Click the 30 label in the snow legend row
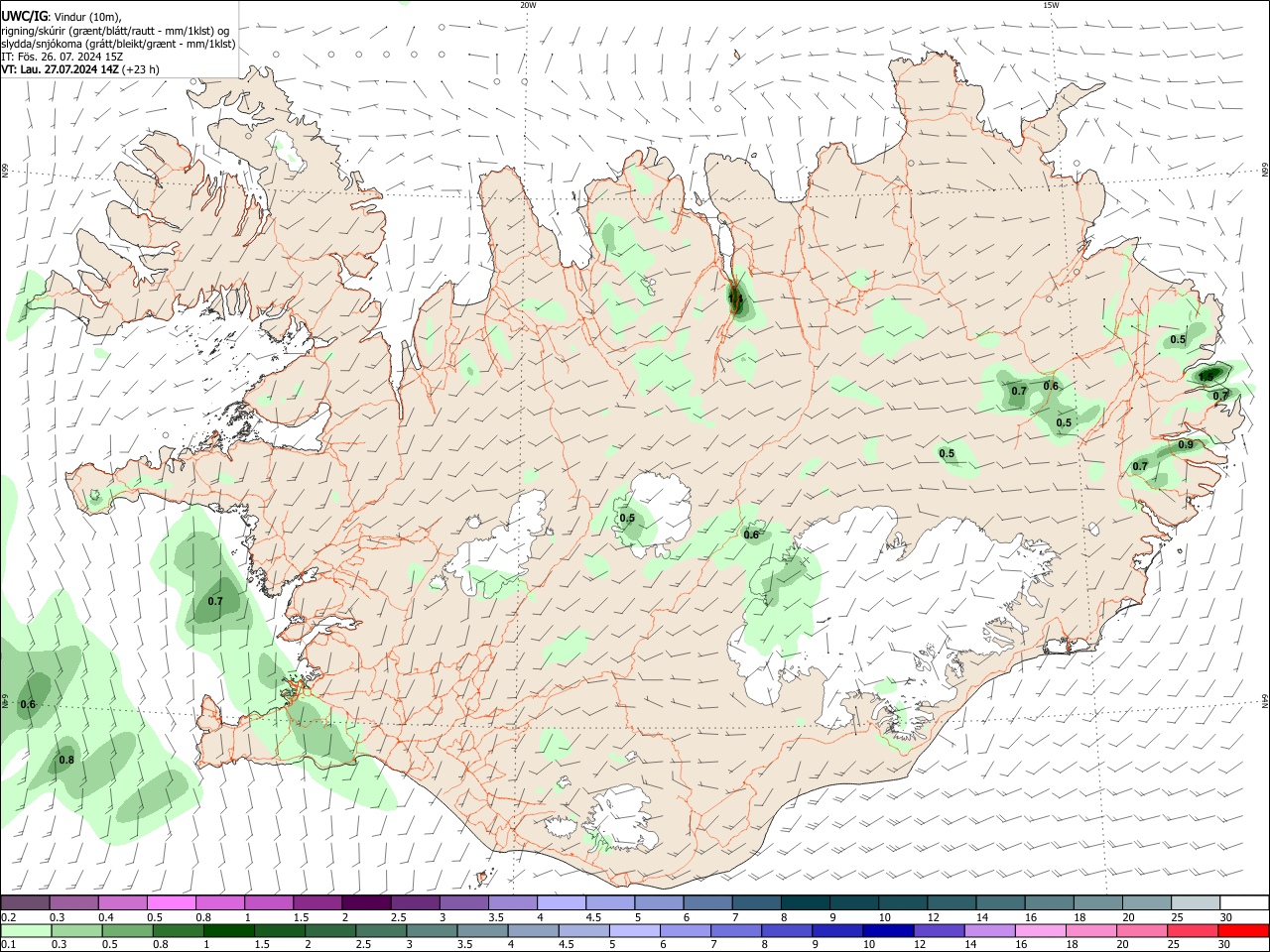 (x=1225, y=917)
